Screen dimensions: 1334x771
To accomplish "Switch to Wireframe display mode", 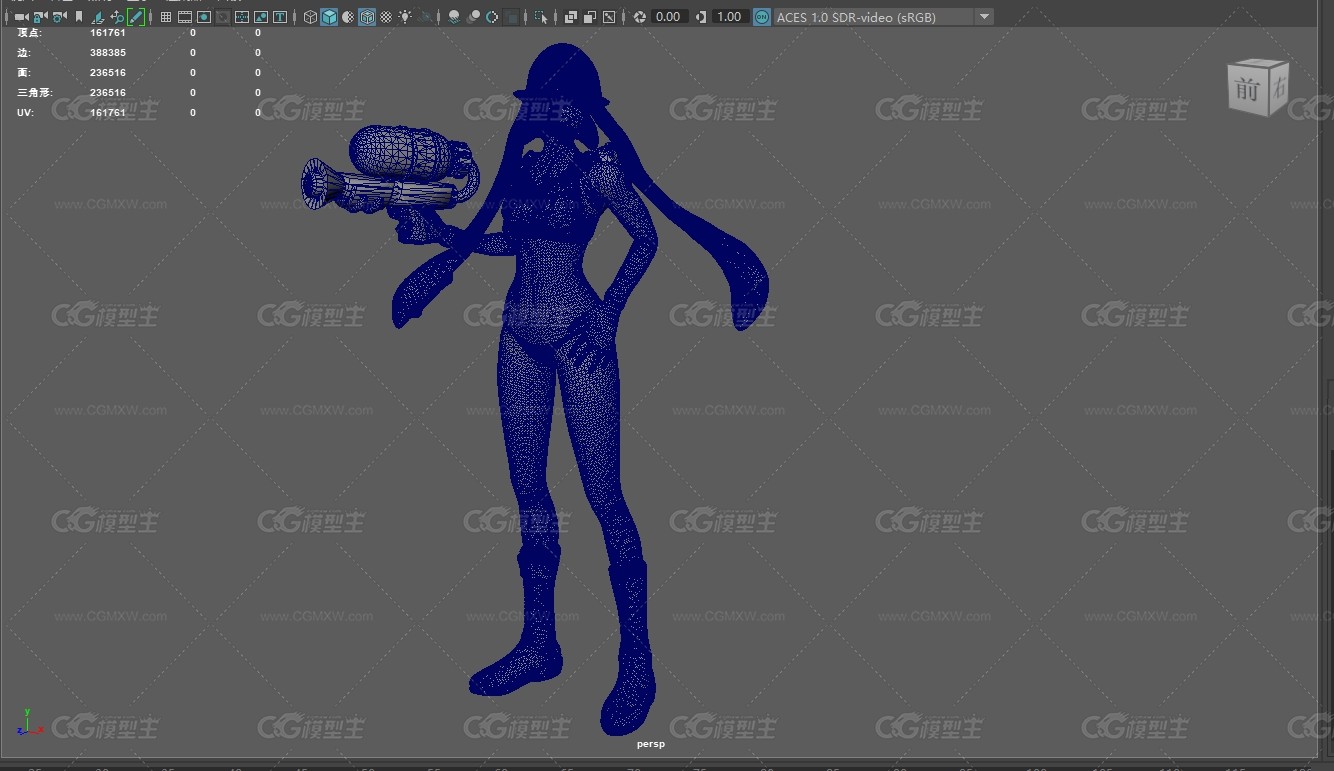I will tap(310, 17).
